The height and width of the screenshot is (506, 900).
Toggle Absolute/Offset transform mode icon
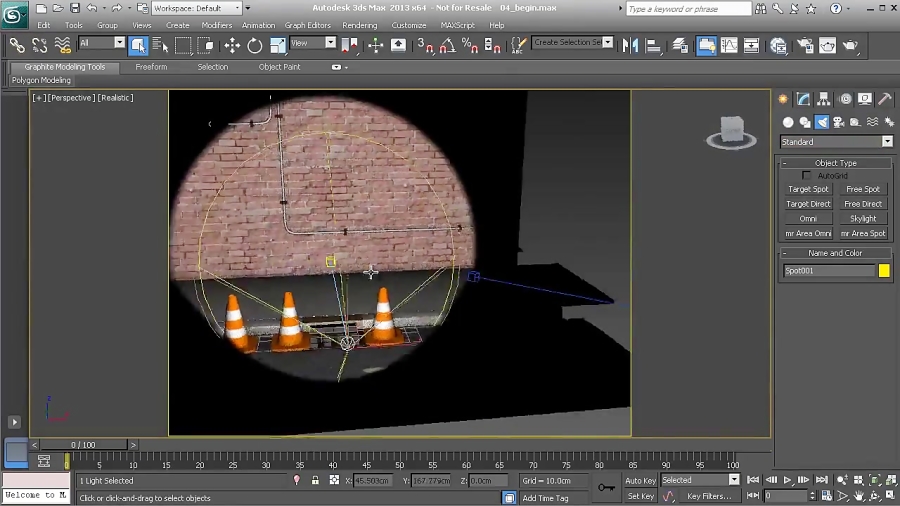tap(334, 480)
